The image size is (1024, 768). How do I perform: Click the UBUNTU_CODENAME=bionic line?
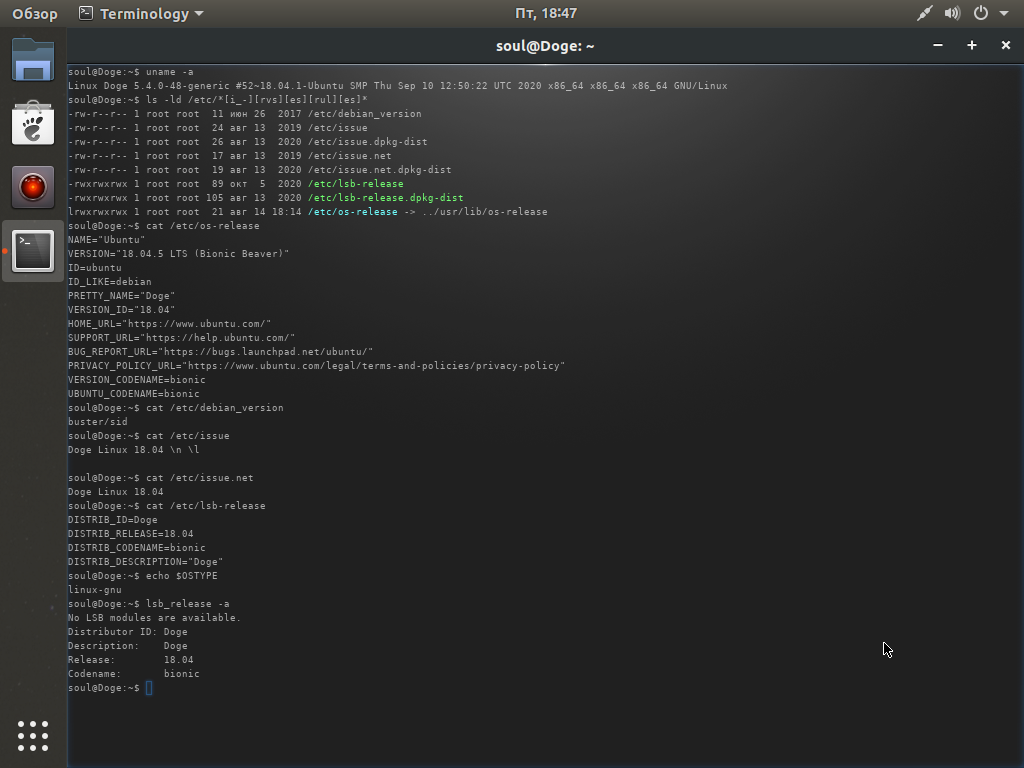click(x=134, y=394)
